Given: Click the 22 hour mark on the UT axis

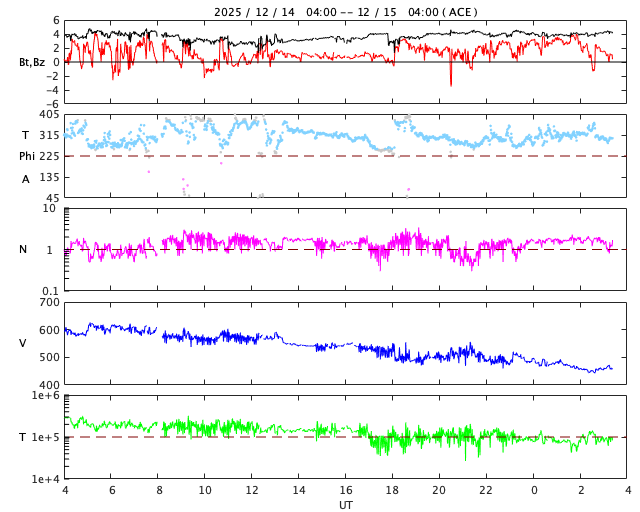Looking at the screenshot, I should click(486, 490).
